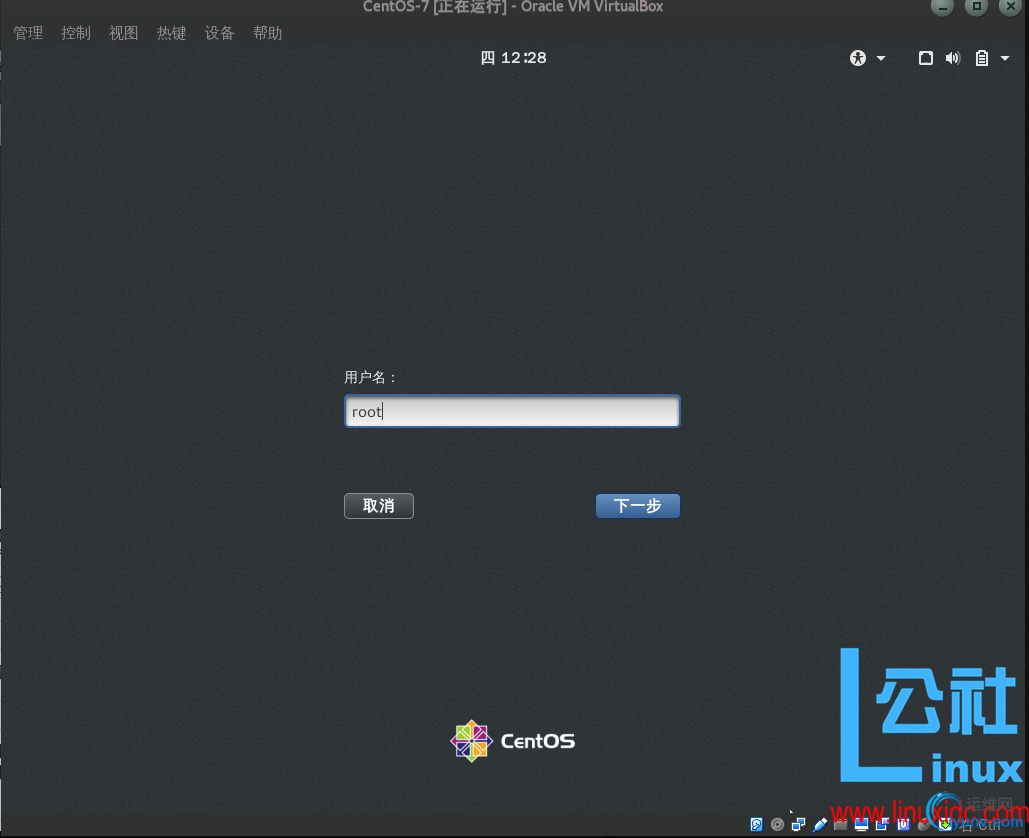1029x838 pixels.
Task: Open the 帮助 menu
Action: 267,33
